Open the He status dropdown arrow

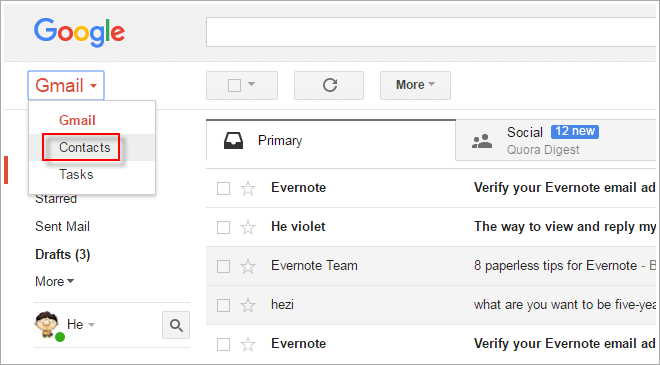[x=91, y=325]
